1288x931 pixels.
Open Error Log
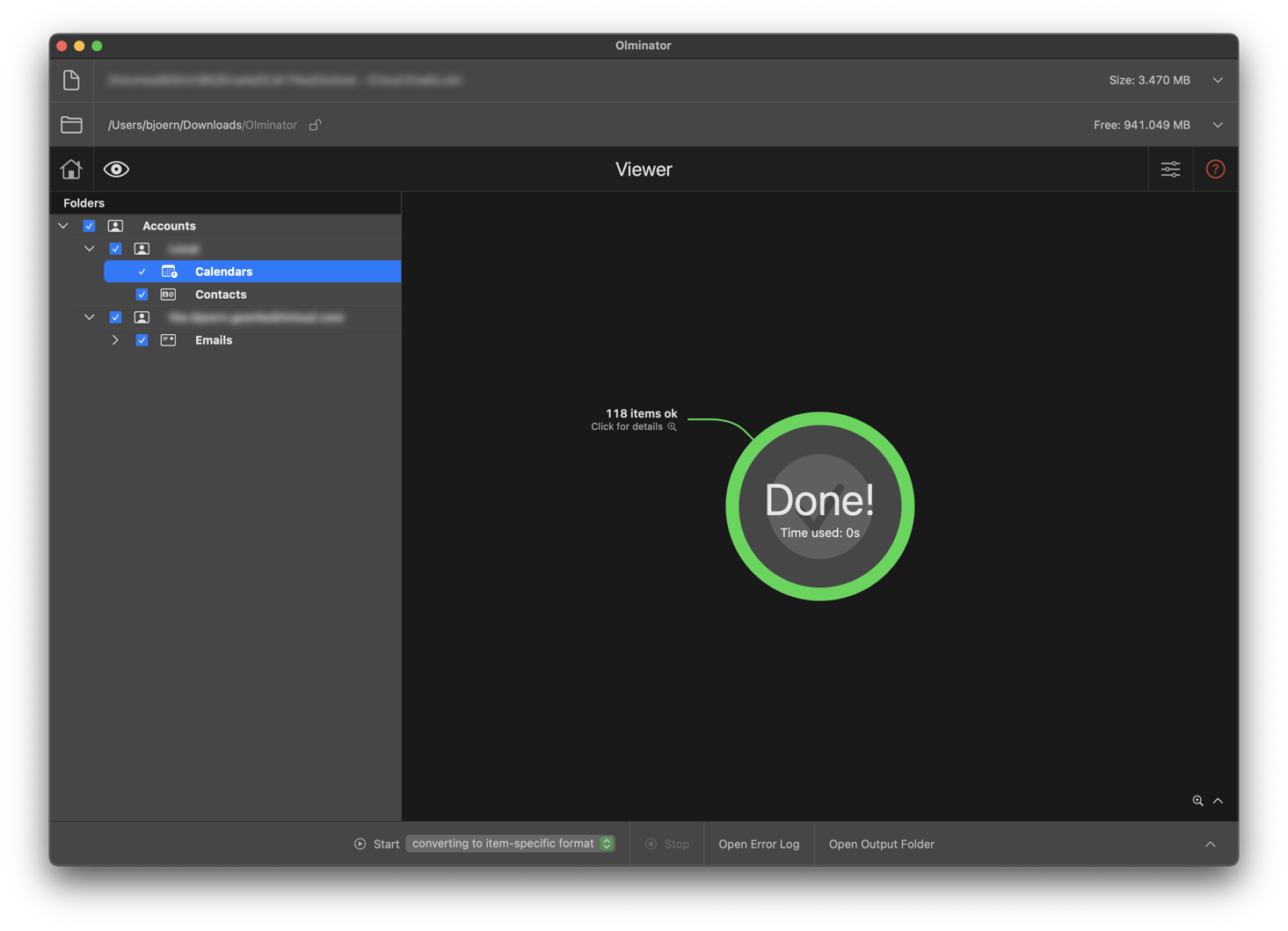(x=759, y=844)
